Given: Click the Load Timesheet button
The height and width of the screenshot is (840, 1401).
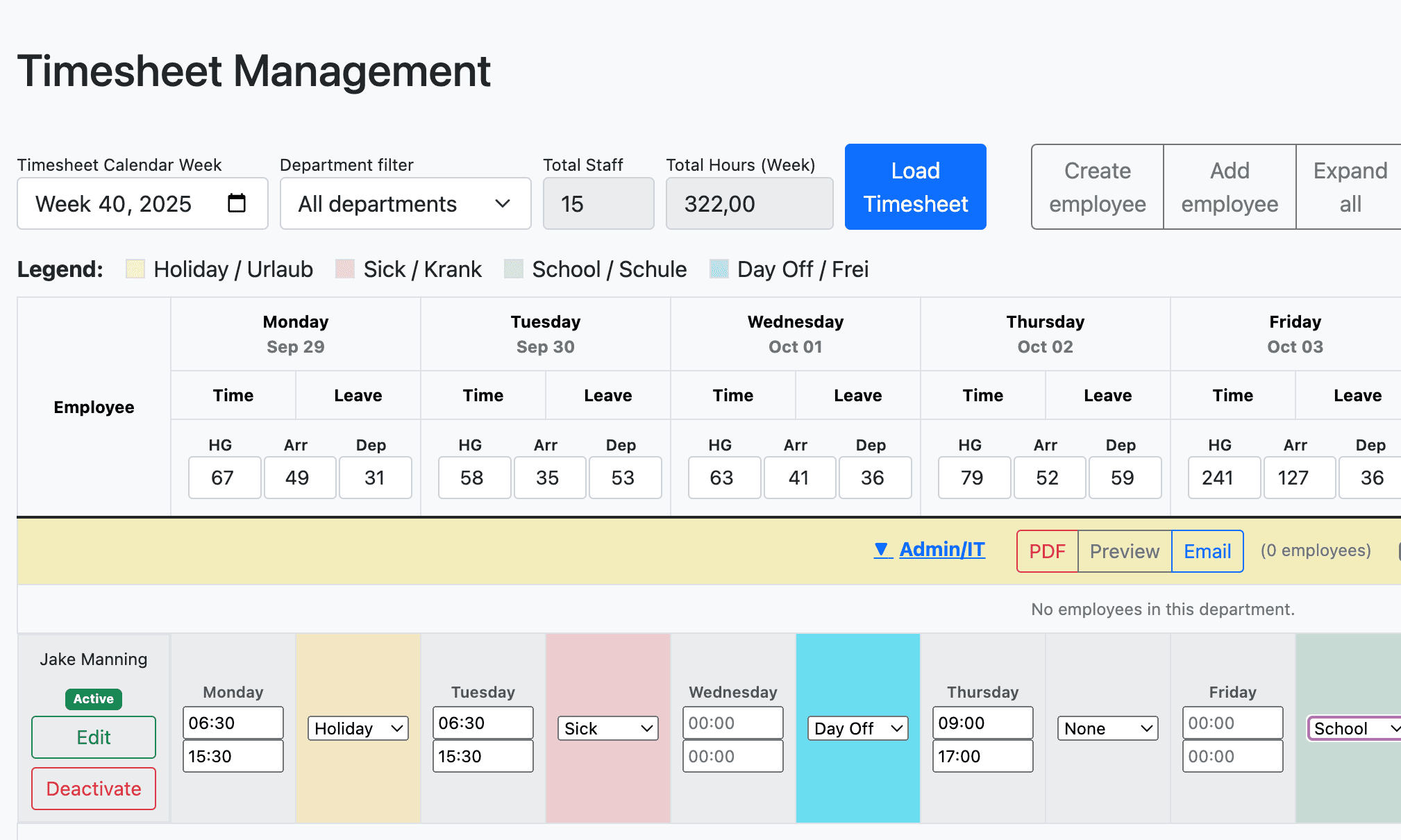Looking at the screenshot, I should click(915, 187).
